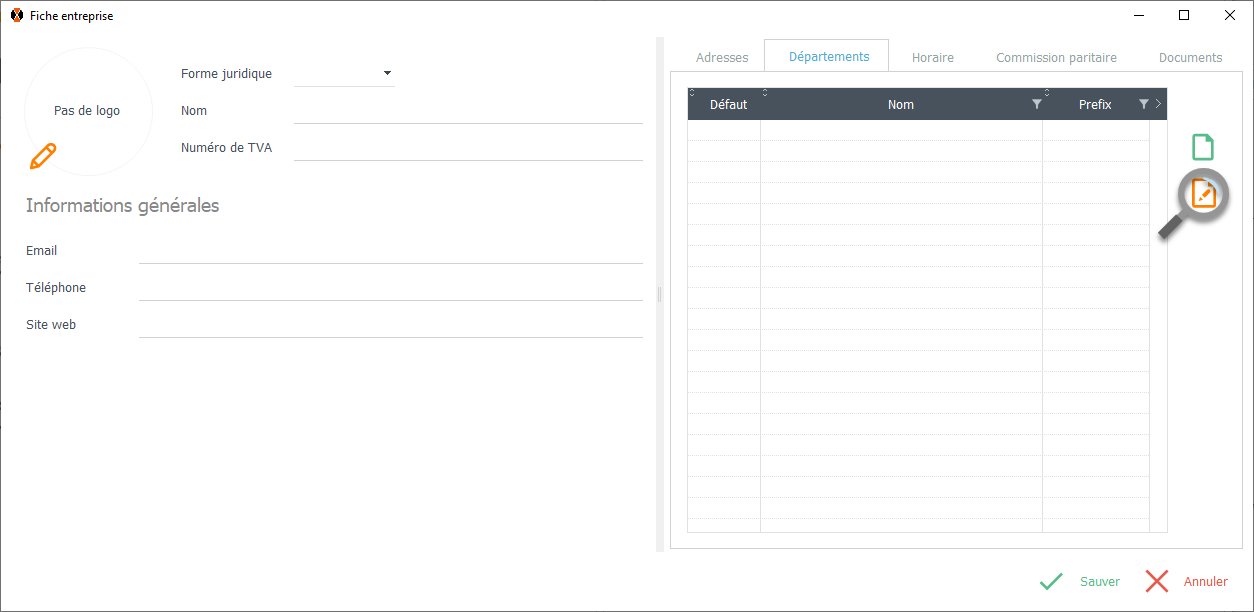1254x612 pixels.
Task: Open the filter on the Nom column
Action: pyautogui.click(x=1036, y=104)
